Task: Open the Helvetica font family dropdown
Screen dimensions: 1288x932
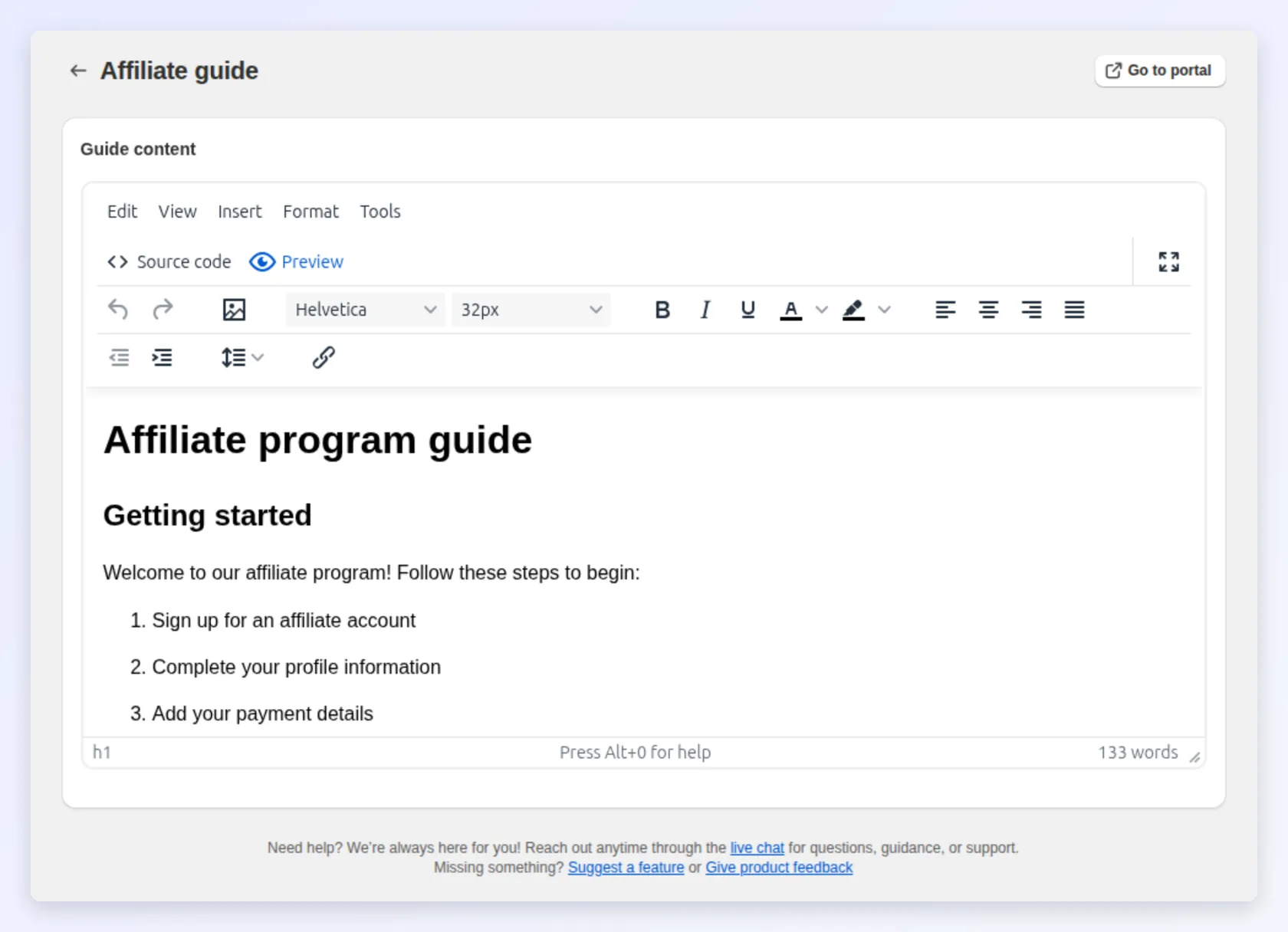Action: (365, 310)
